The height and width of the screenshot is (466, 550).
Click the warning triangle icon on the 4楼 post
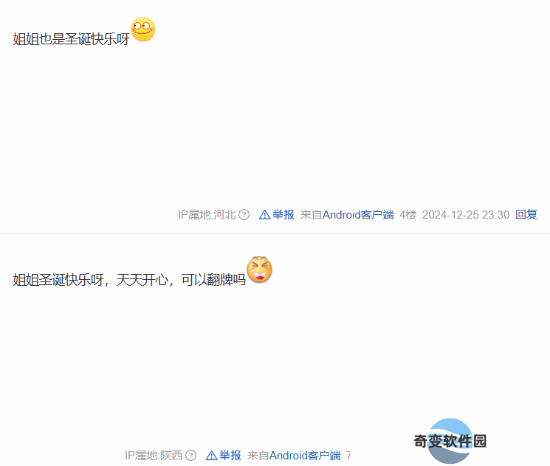click(264, 215)
